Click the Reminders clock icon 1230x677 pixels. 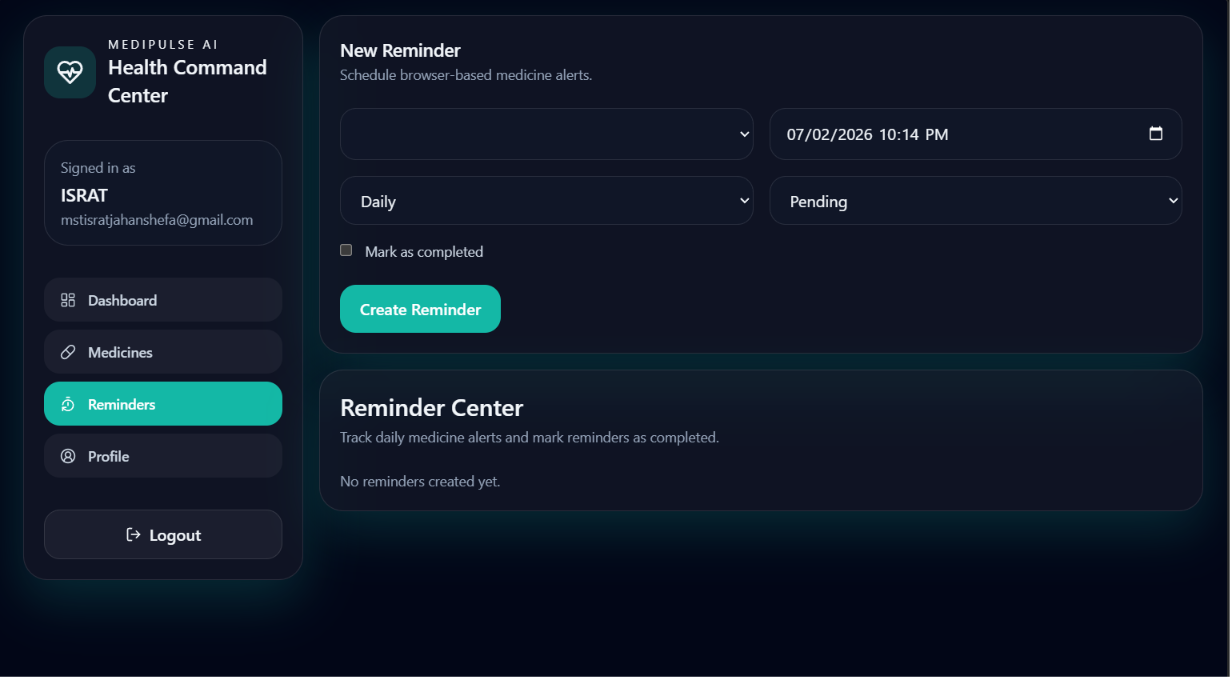coord(68,404)
